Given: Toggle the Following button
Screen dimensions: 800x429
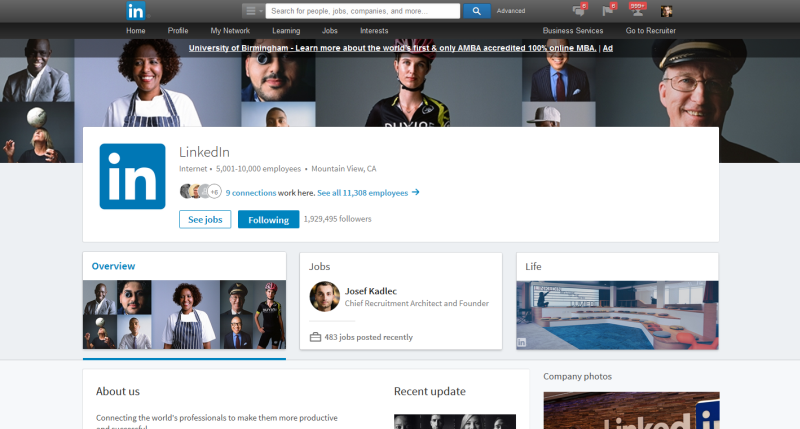Looking at the screenshot, I should (x=268, y=219).
